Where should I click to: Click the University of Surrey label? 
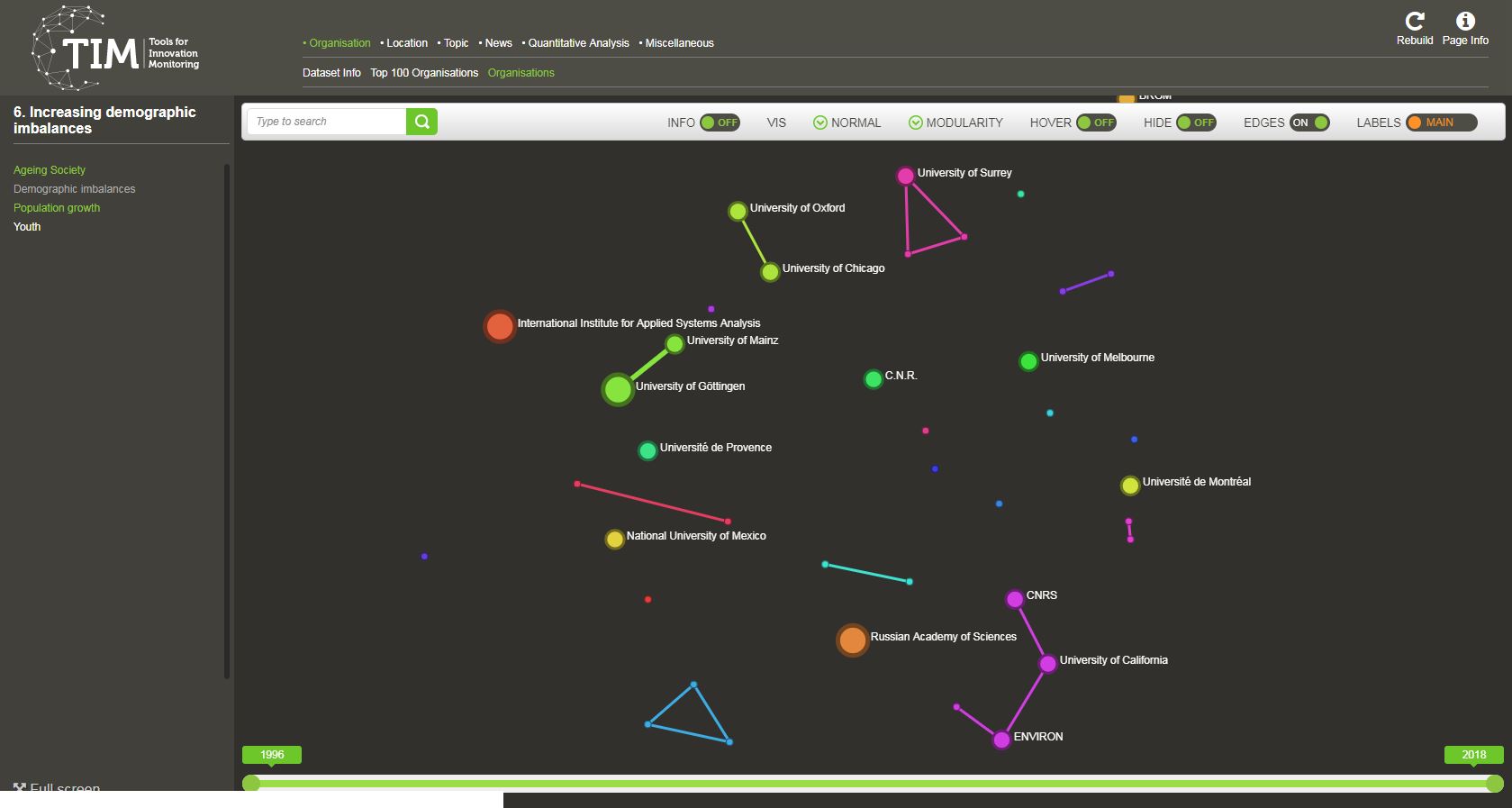coord(964,173)
